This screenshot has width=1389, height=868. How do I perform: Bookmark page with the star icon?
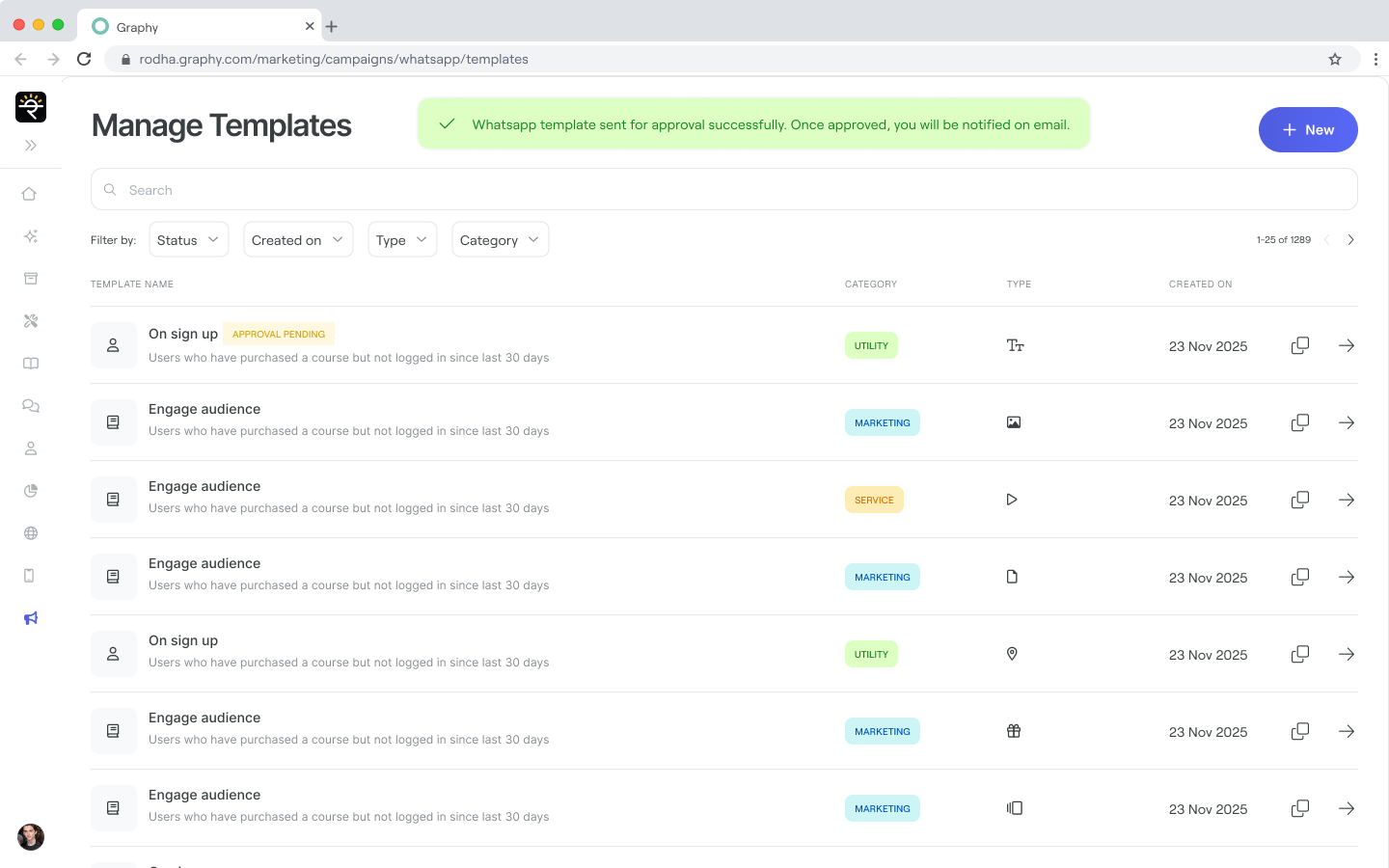pos(1335,59)
